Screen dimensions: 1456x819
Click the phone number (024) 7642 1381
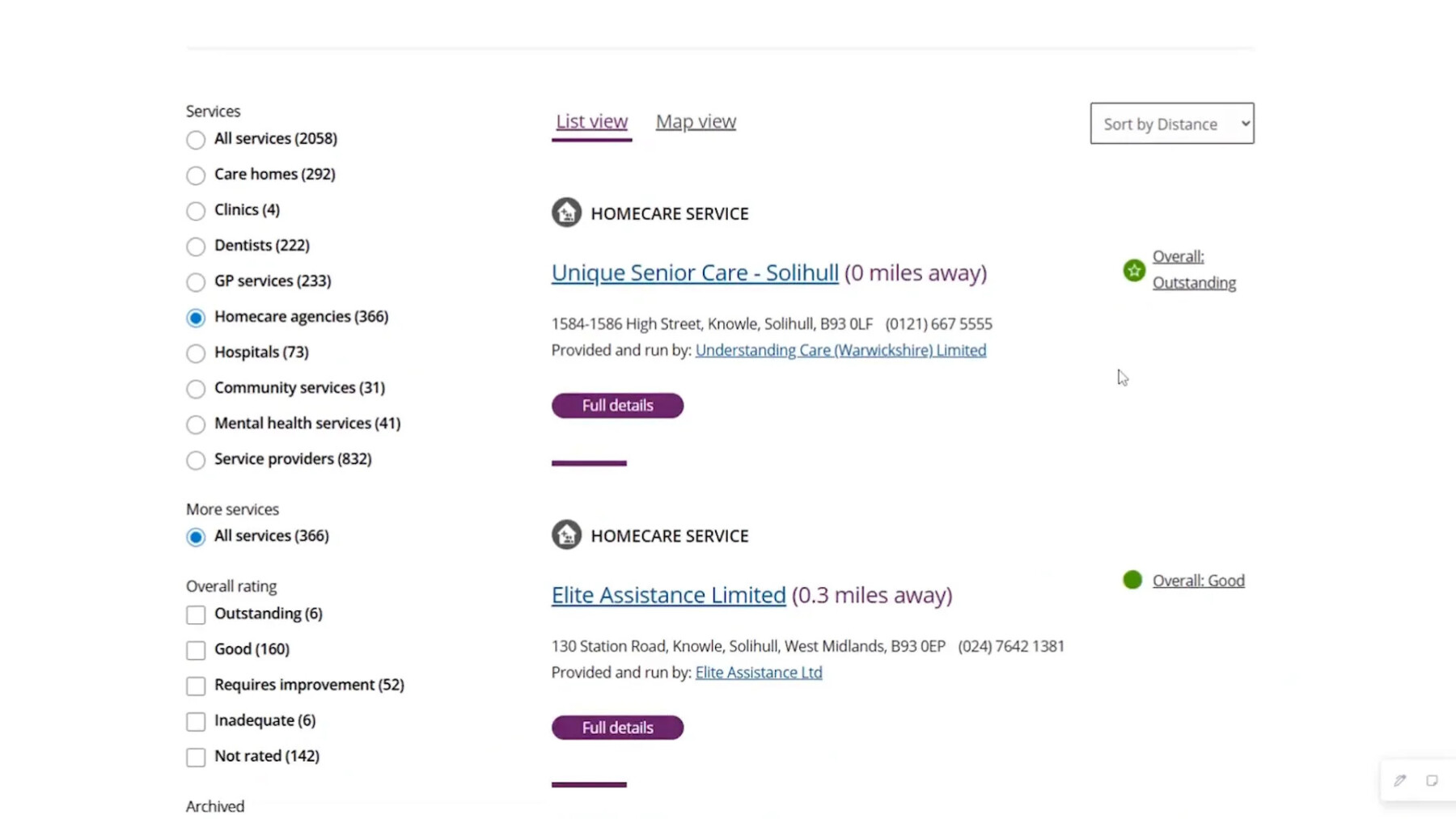[1011, 646]
